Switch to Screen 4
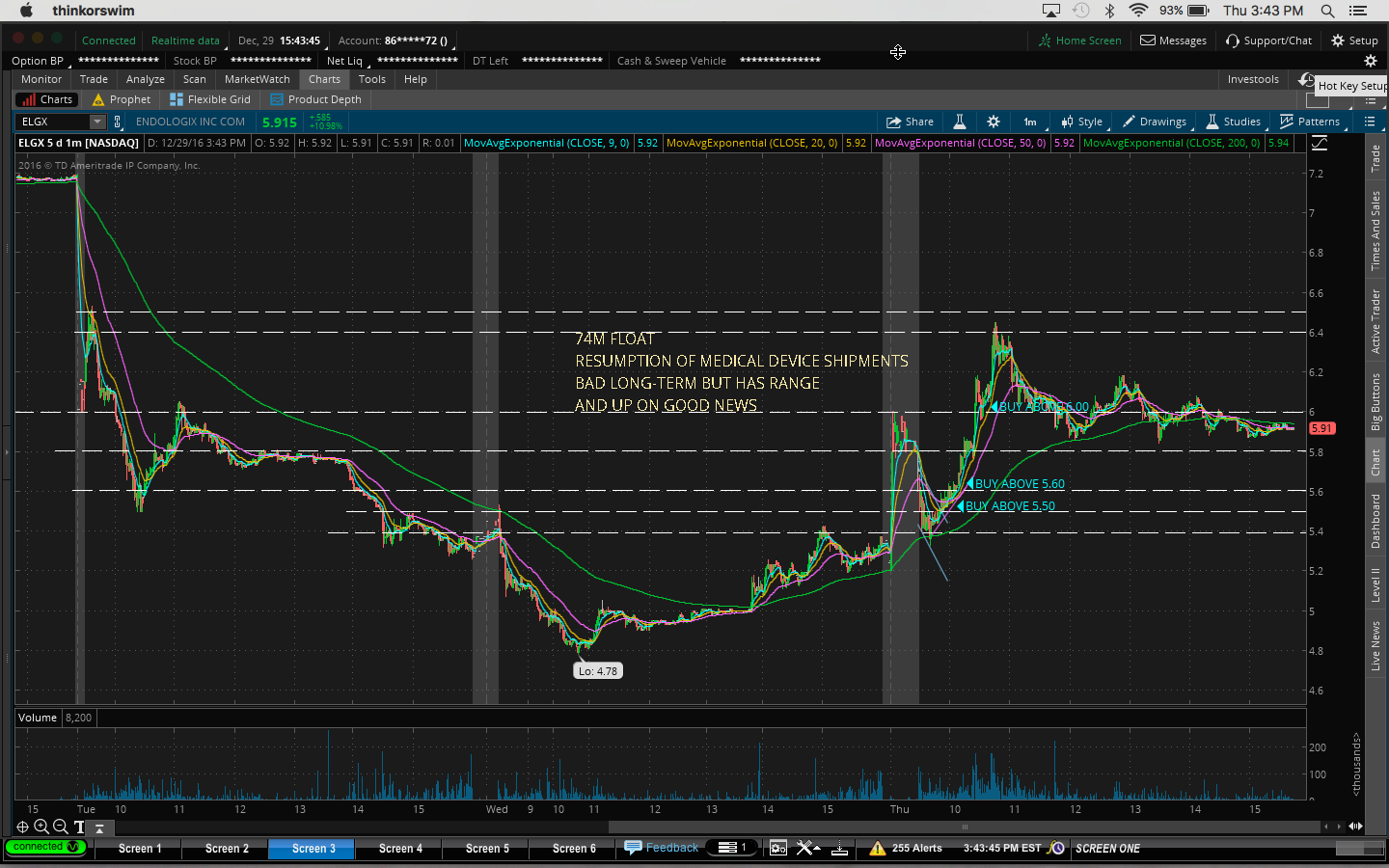 coord(400,849)
